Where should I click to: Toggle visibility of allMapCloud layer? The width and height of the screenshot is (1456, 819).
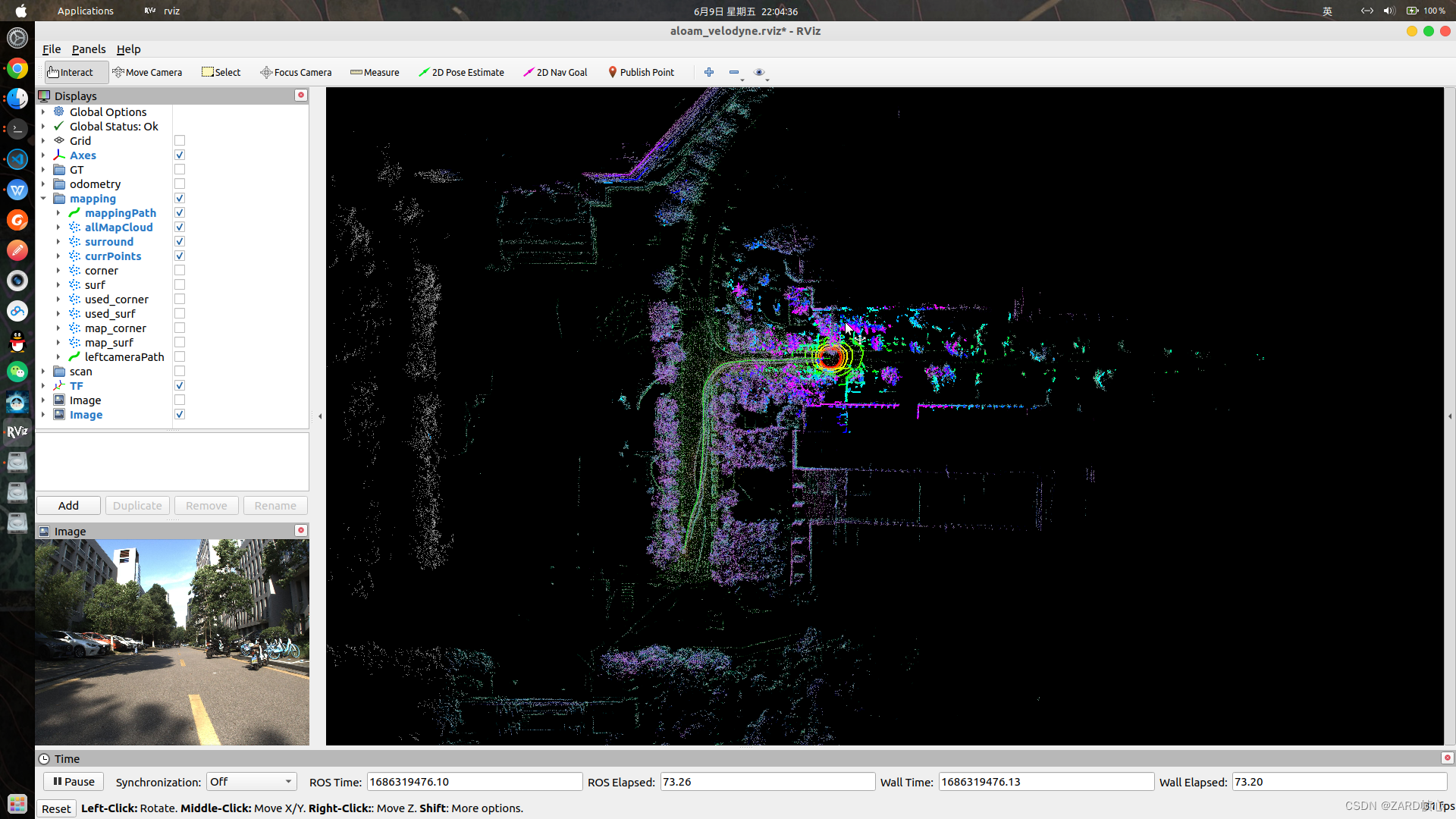tap(181, 226)
